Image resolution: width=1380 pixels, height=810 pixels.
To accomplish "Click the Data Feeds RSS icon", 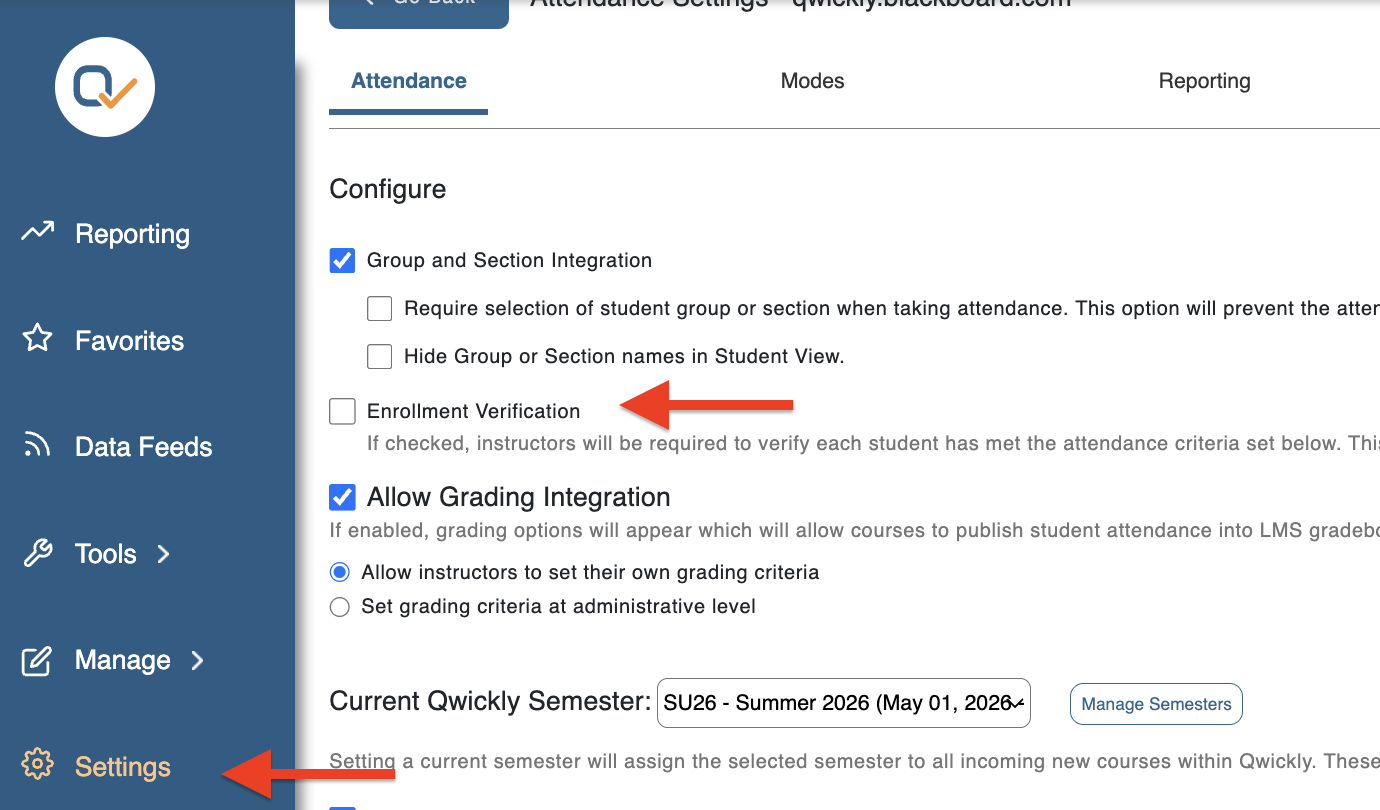I will [37, 446].
